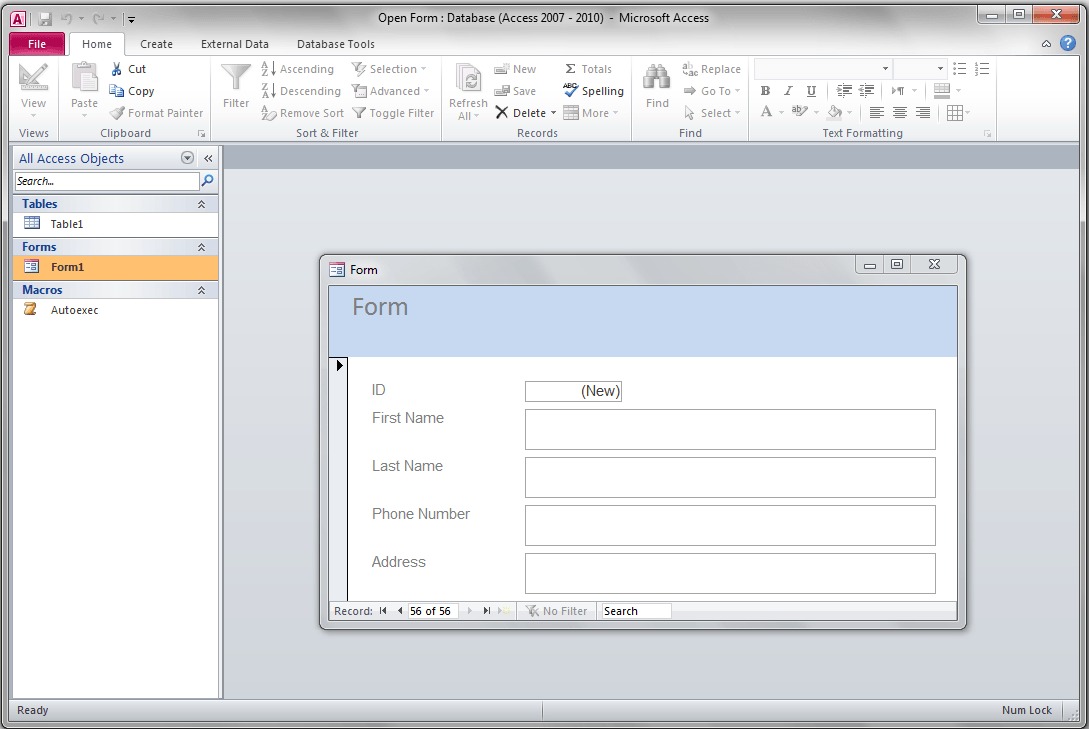Screen dimensions: 1089x729
Task: Click the Undo icon in the title bar
Action: [x=67, y=19]
